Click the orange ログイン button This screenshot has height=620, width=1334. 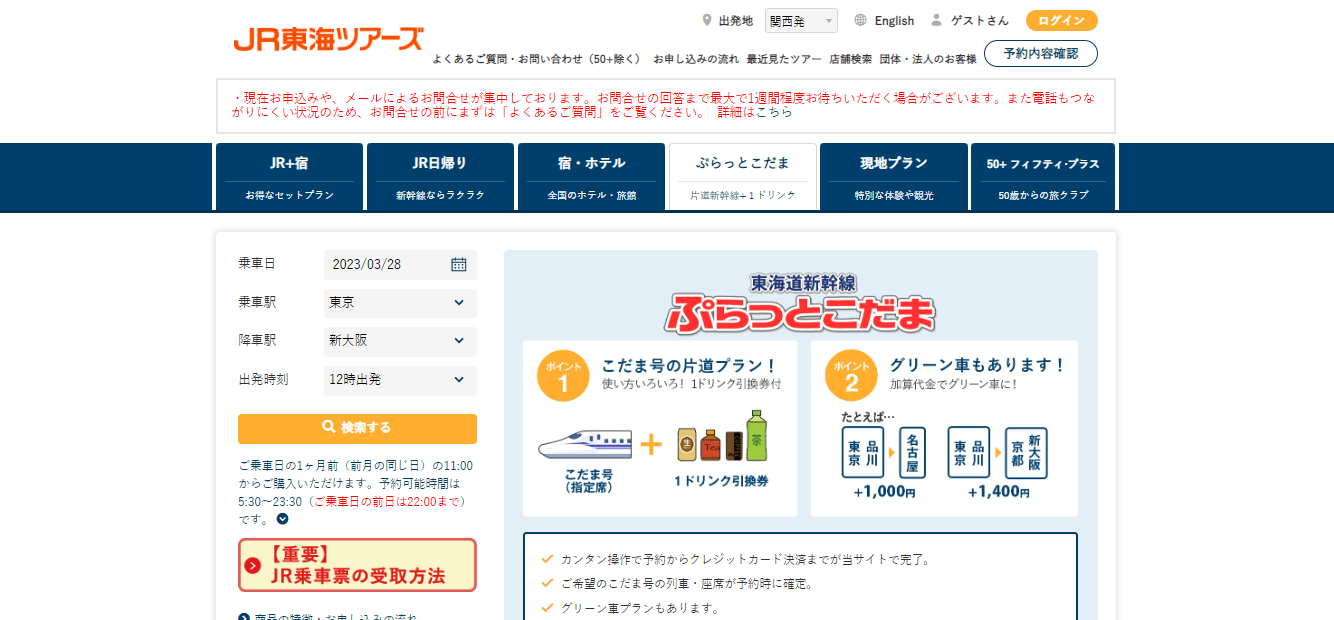1061,20
